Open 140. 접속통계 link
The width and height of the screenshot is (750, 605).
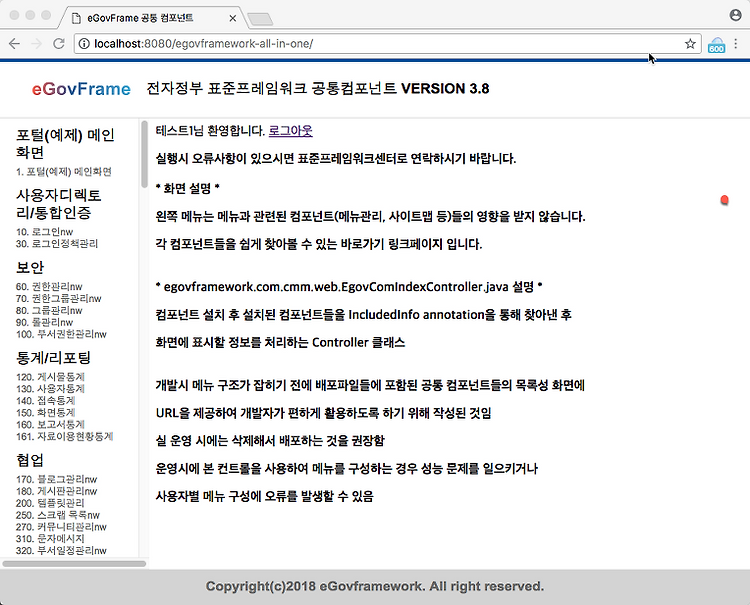tap(45, 401)
